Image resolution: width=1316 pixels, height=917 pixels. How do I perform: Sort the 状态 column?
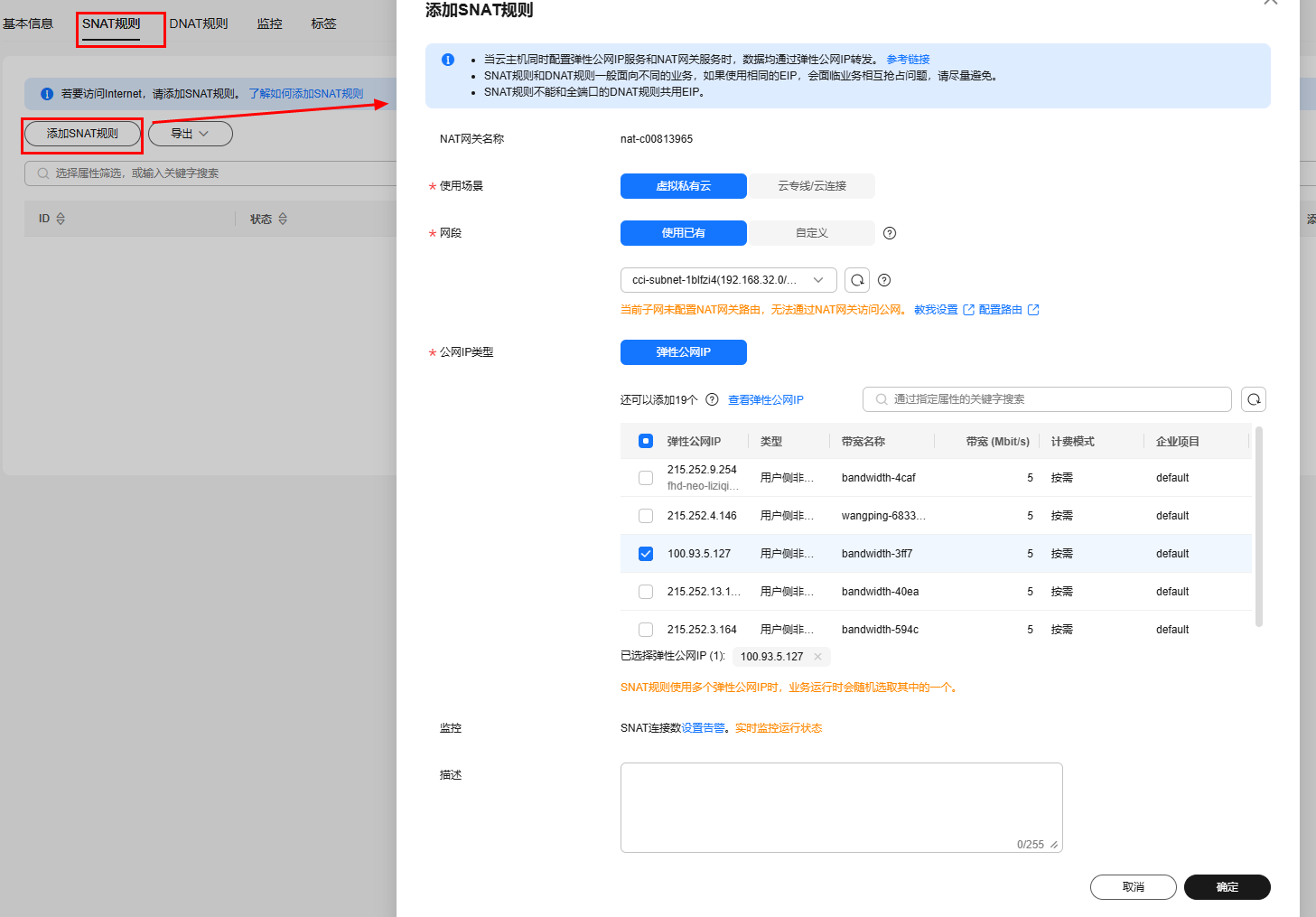click(x=283, y=219)
